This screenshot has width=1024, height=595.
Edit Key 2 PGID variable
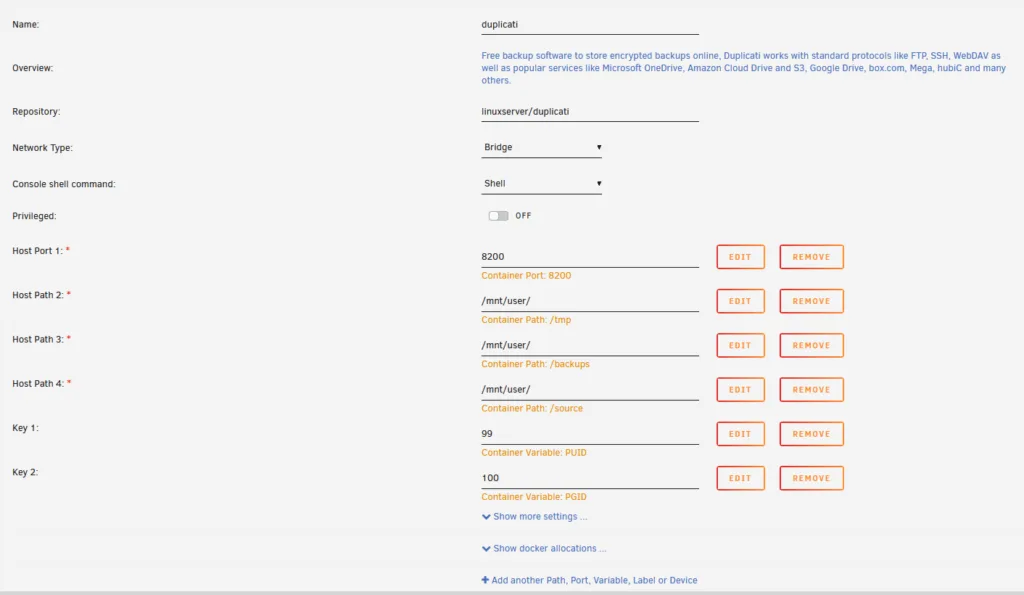pyautogui.click(x=740, y=479)
